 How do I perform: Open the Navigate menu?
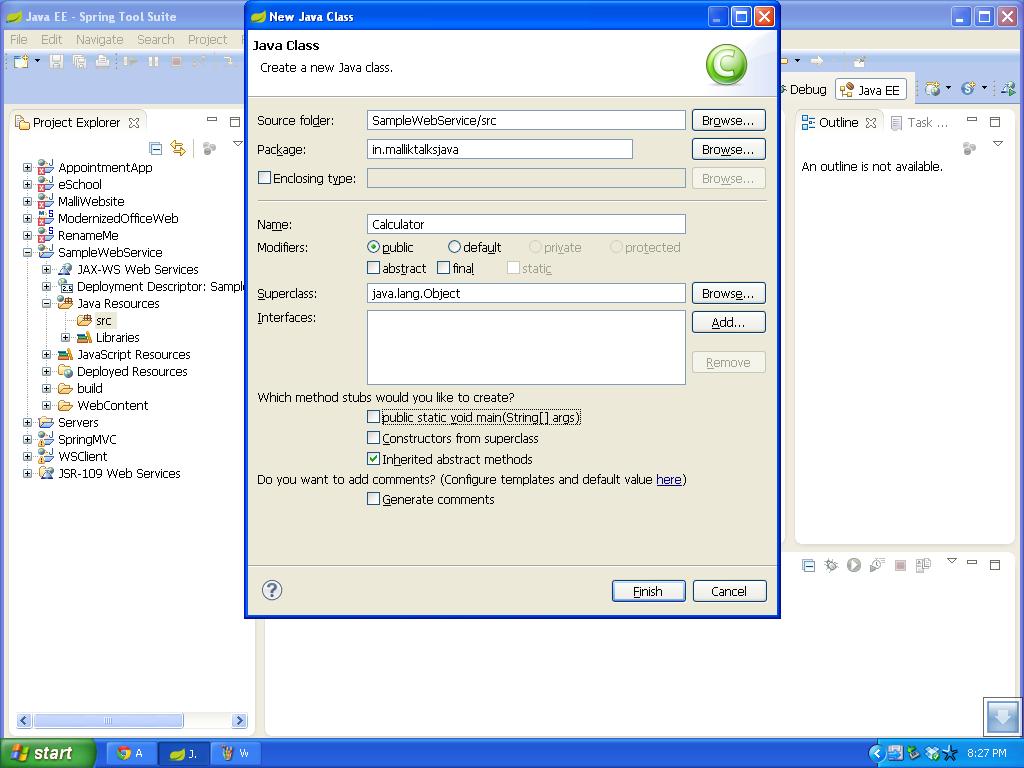[99, 39]
